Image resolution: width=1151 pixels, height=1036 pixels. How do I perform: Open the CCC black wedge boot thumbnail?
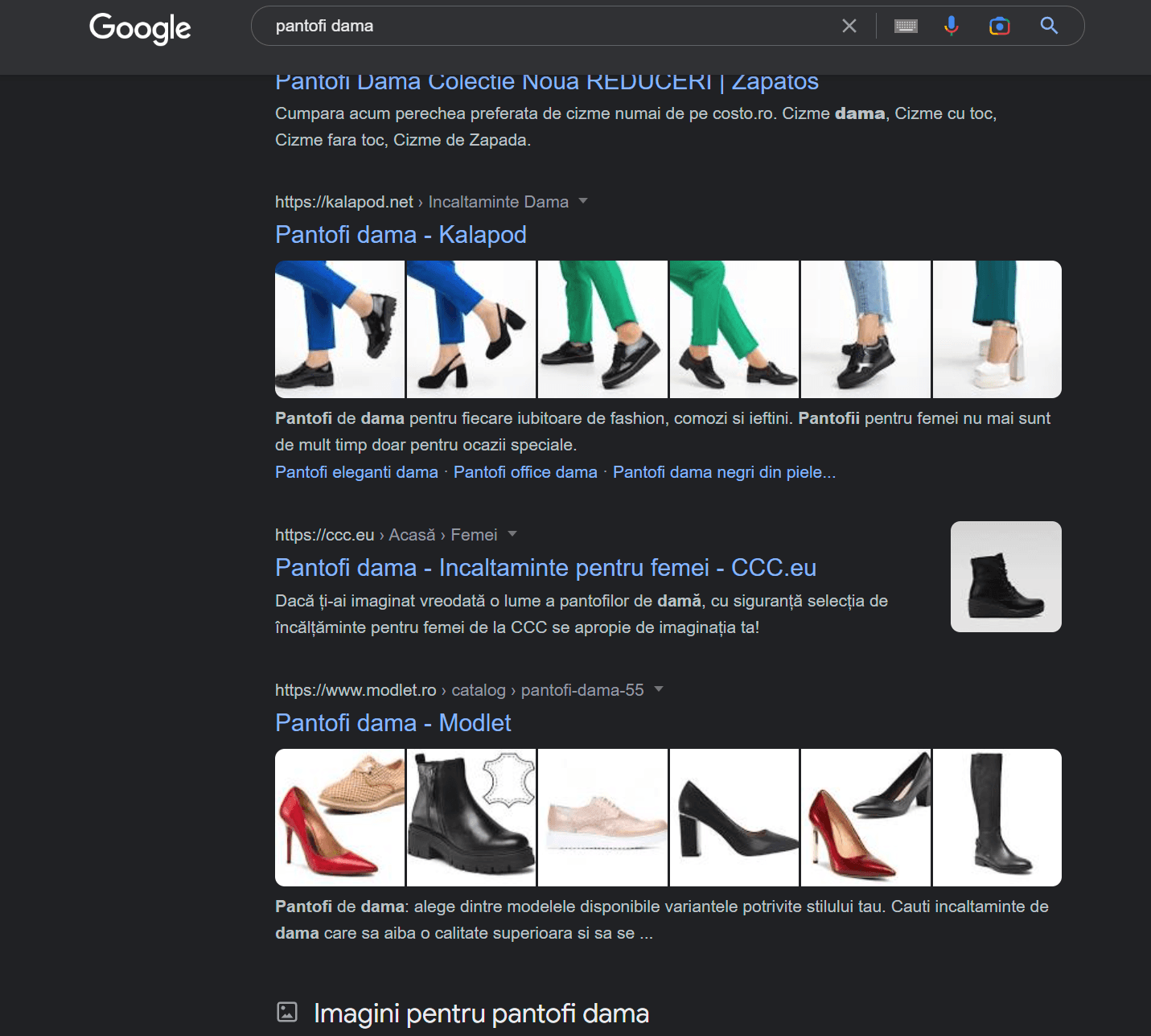click(x=1006, y=577)
